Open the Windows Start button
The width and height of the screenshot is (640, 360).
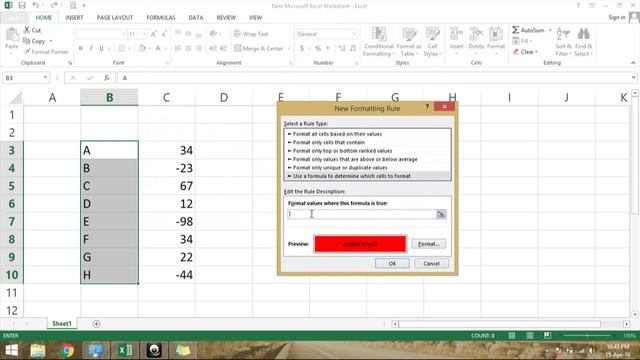click(x=11, y=351)
